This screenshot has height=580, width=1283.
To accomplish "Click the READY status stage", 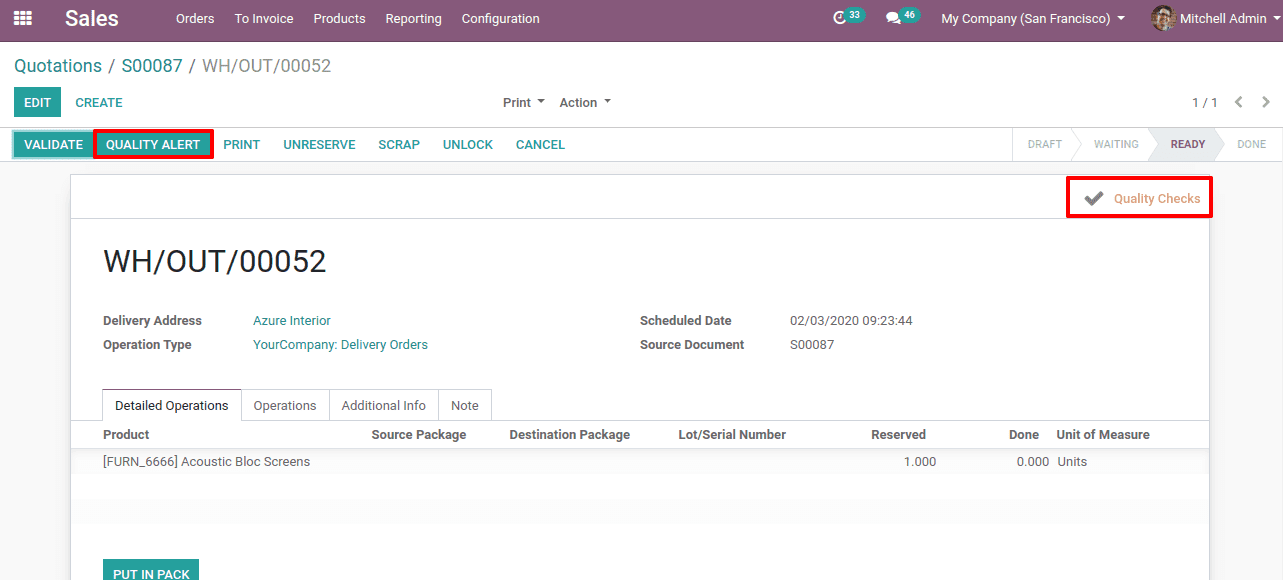I will [1187, 145].
